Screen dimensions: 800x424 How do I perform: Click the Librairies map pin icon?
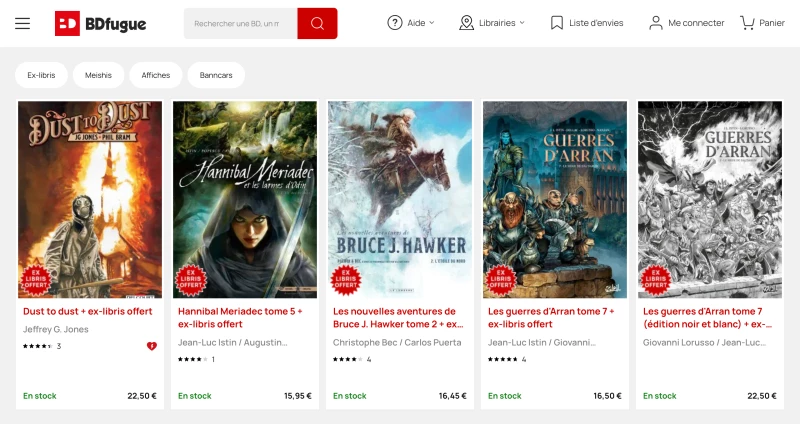tap(466, 23)
